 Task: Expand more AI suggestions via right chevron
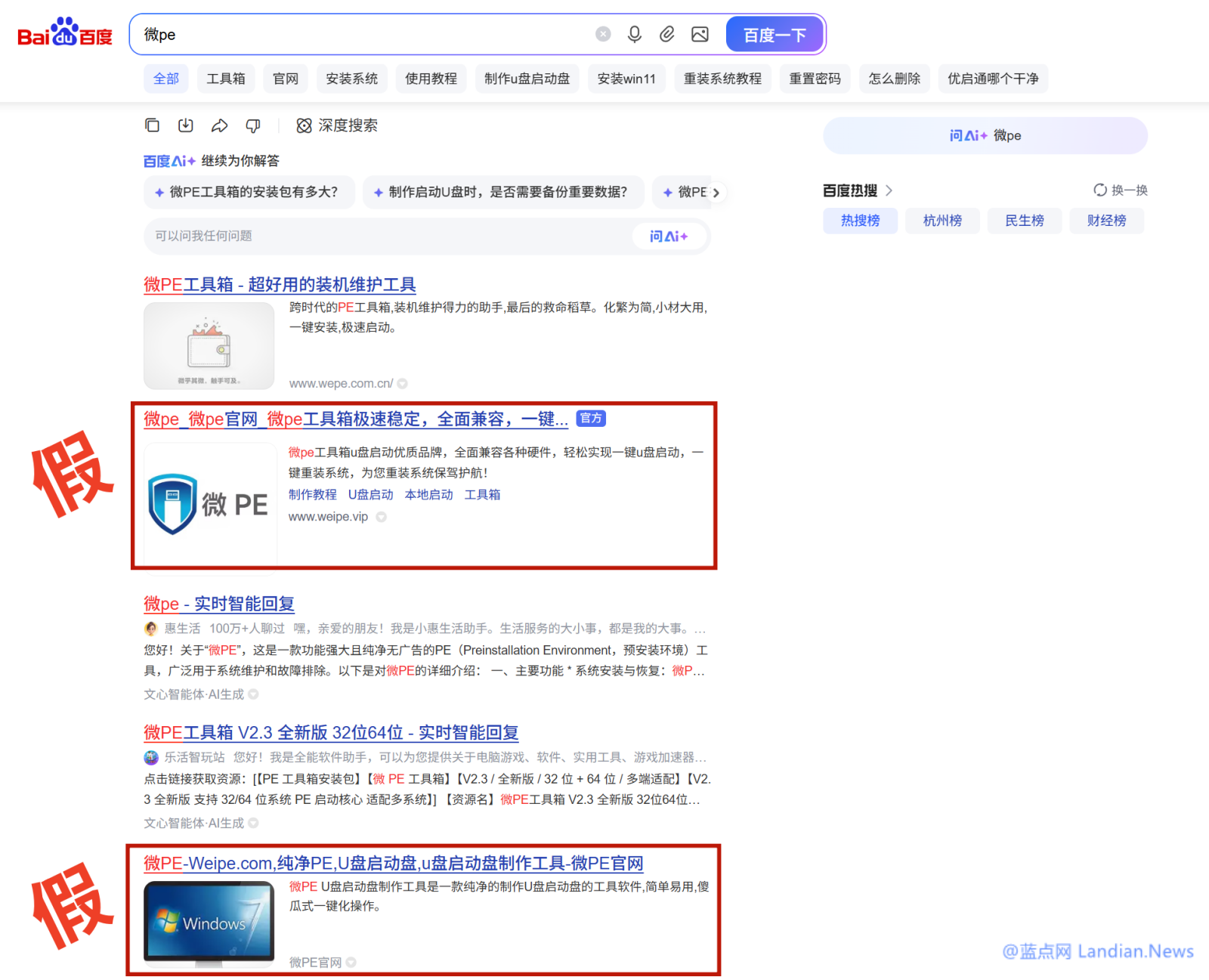coord(716,193)
